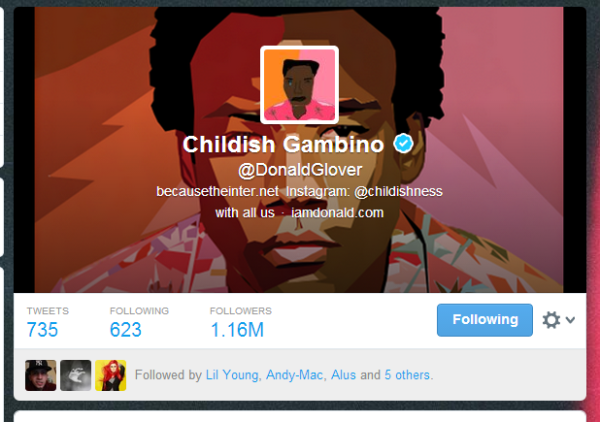Open the Childish Gambino profile picture
Screen dimensions: 600x422
coord(299,85)
